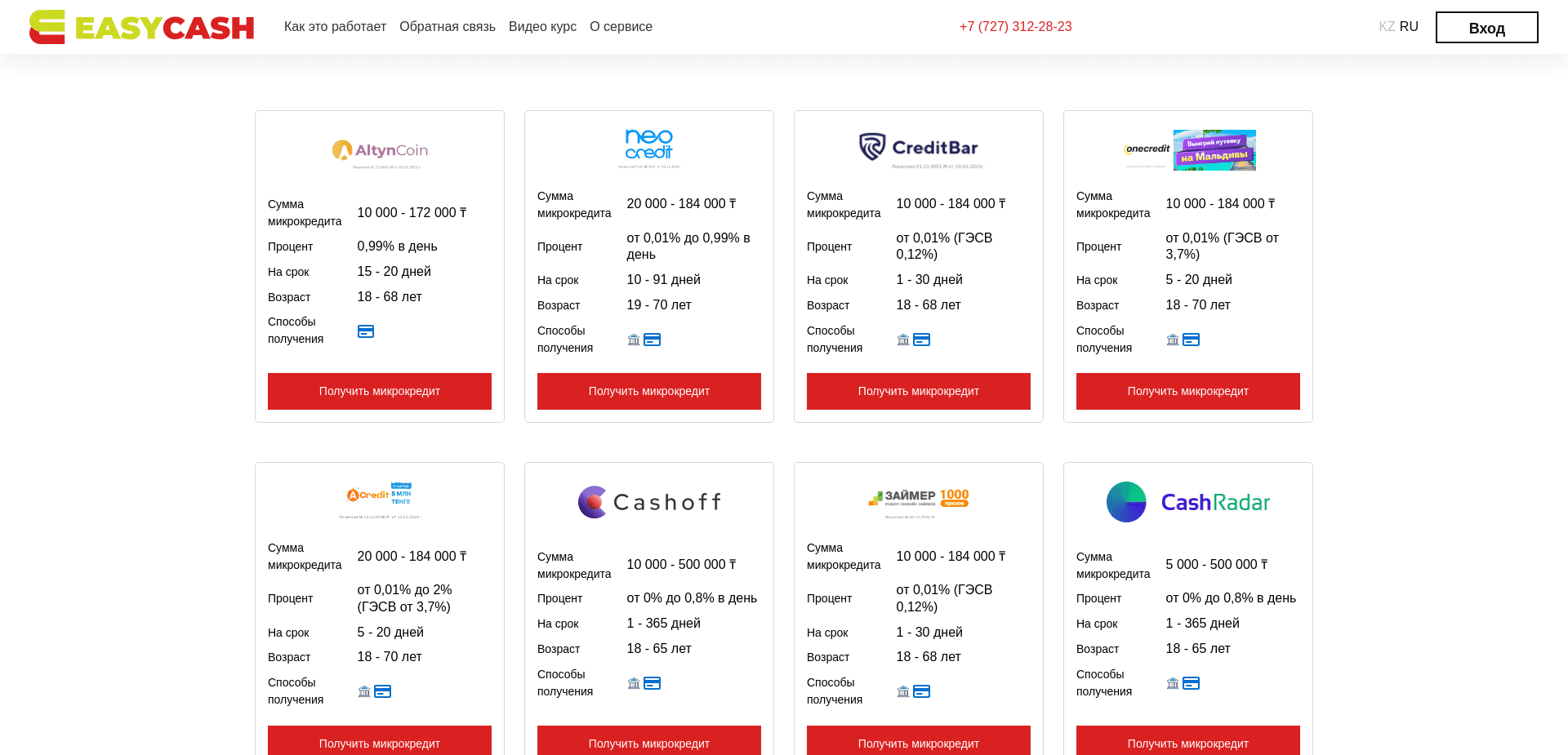Open "О сервисе" menu item
1568x755 pixels.
621,26
